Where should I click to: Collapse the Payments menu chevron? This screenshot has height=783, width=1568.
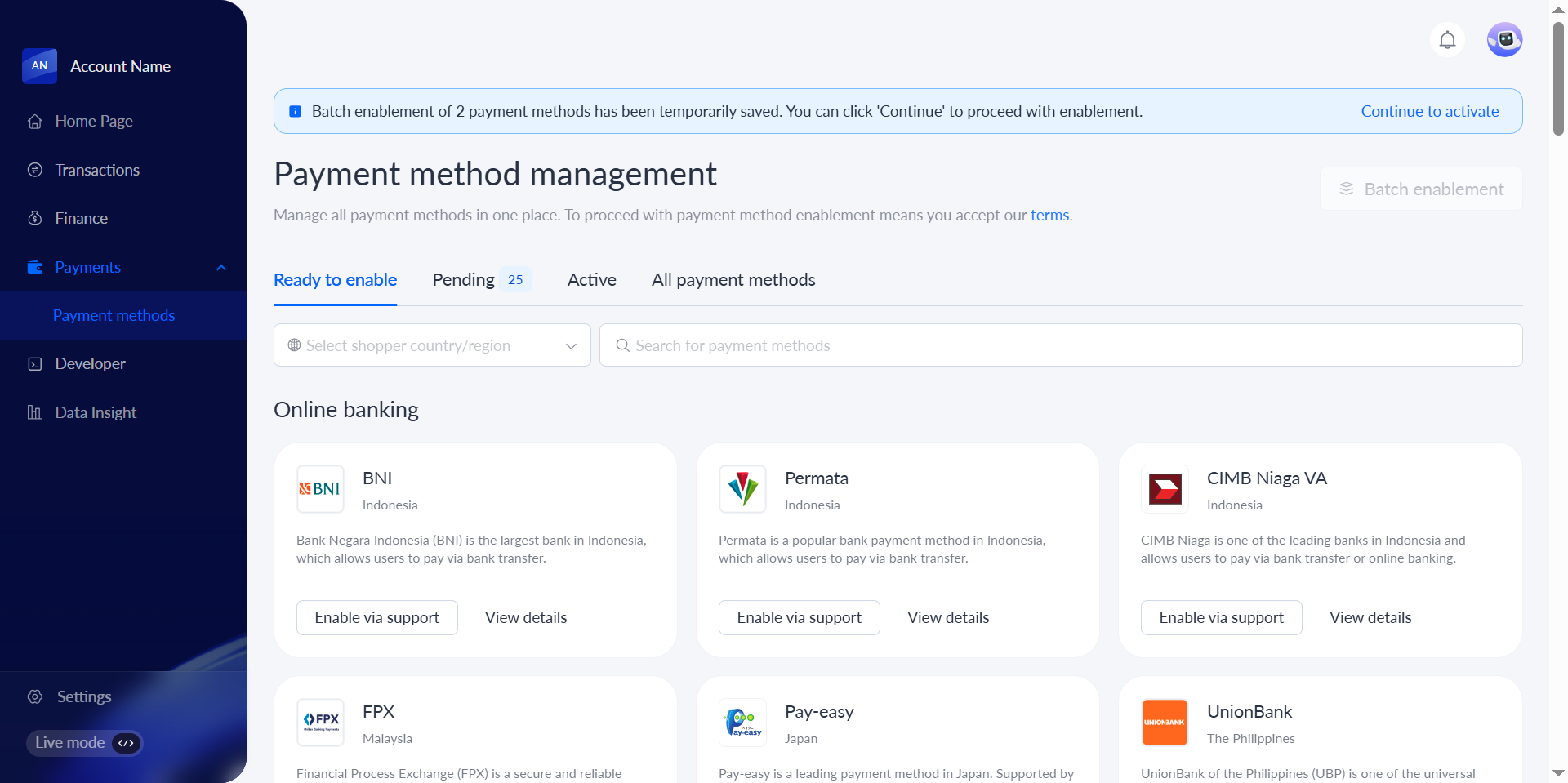point(221,268)
